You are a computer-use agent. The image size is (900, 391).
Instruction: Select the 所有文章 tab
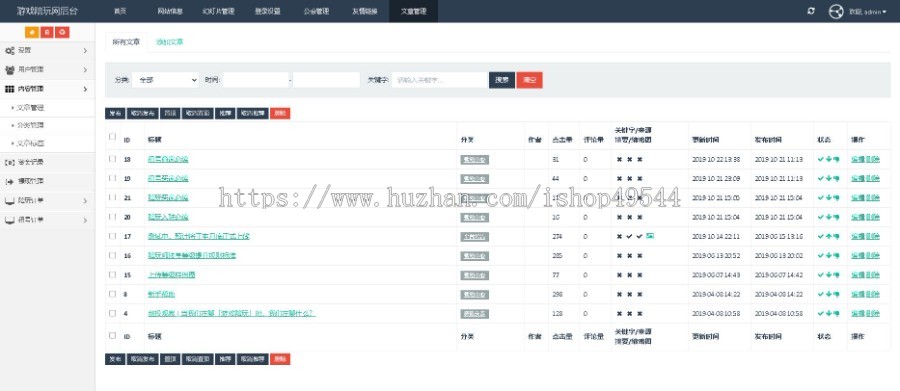pyautogui.click(x=126, y=42)
